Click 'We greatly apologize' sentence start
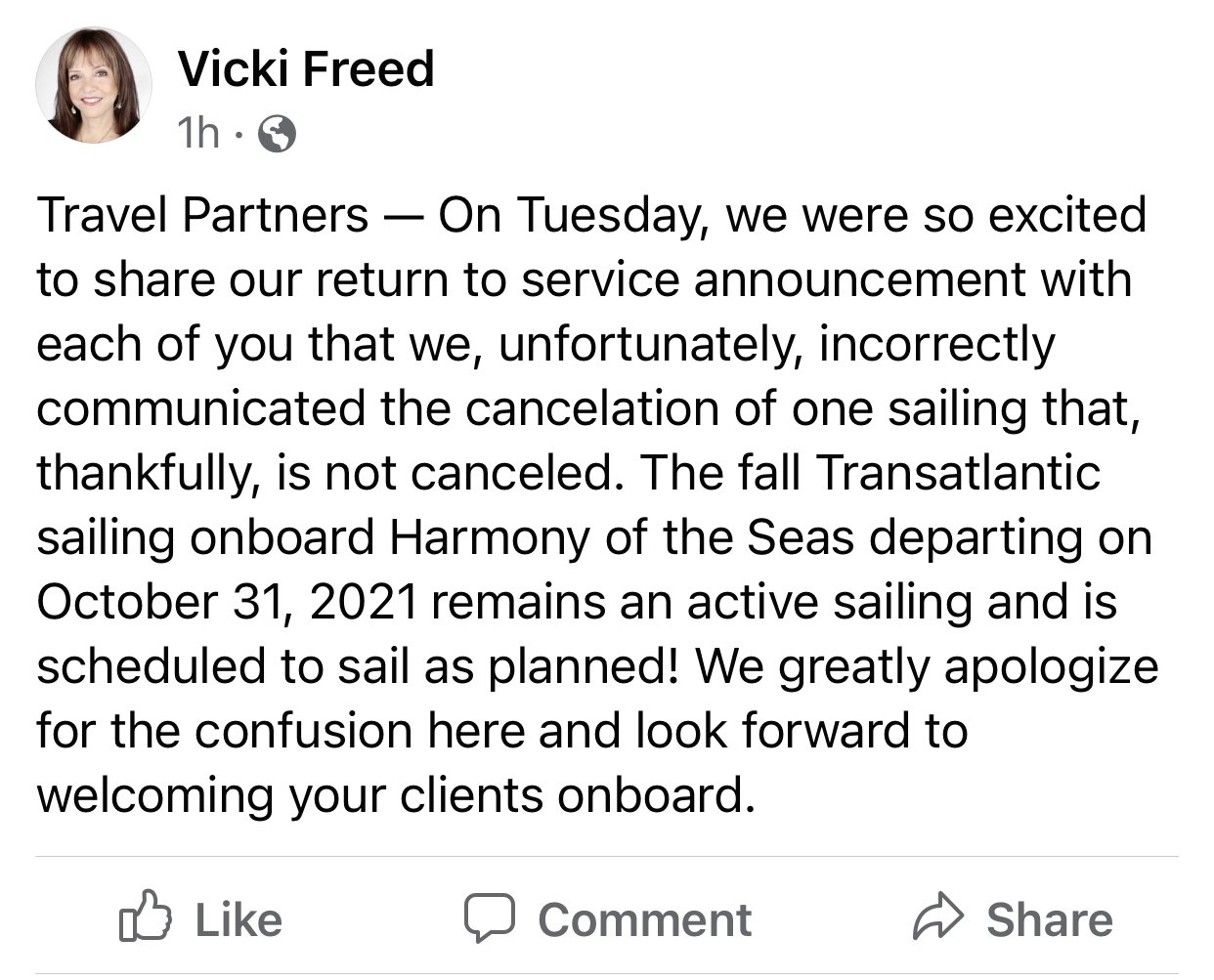Image resolution: width=1214 pixels, height=980 pixels. 926,667
